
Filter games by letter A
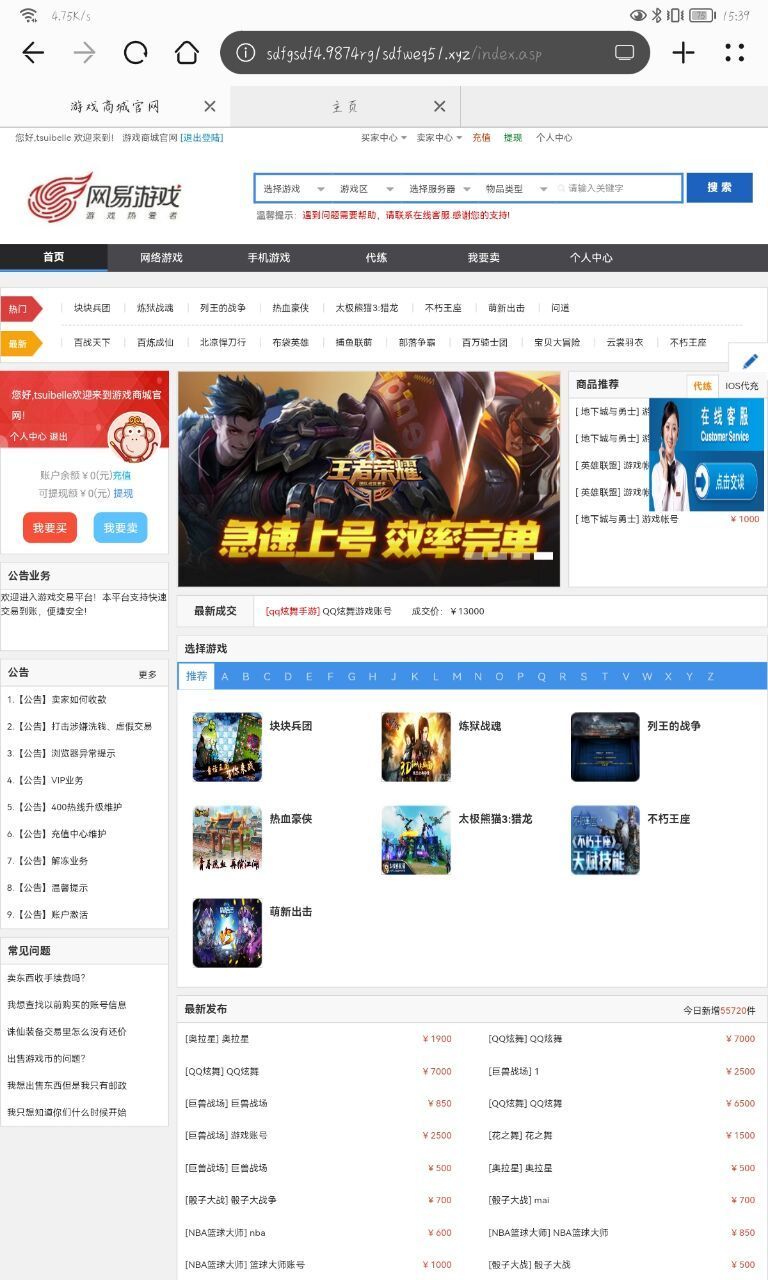click(x=225, y=677)
